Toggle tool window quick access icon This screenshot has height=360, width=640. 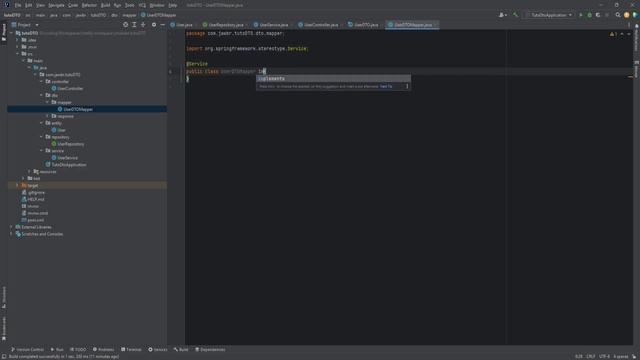pos(3,356)
